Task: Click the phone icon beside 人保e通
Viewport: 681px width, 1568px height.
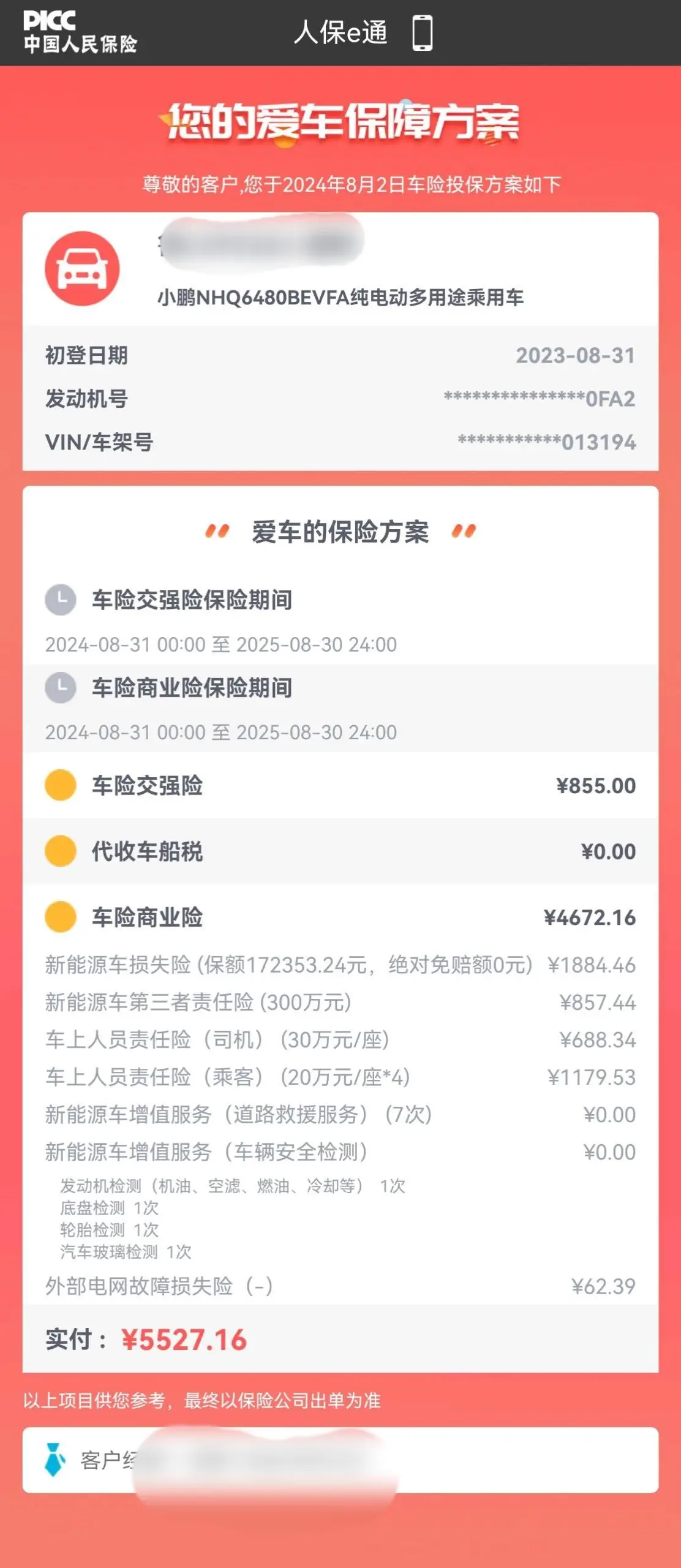Action: point(423,32)
